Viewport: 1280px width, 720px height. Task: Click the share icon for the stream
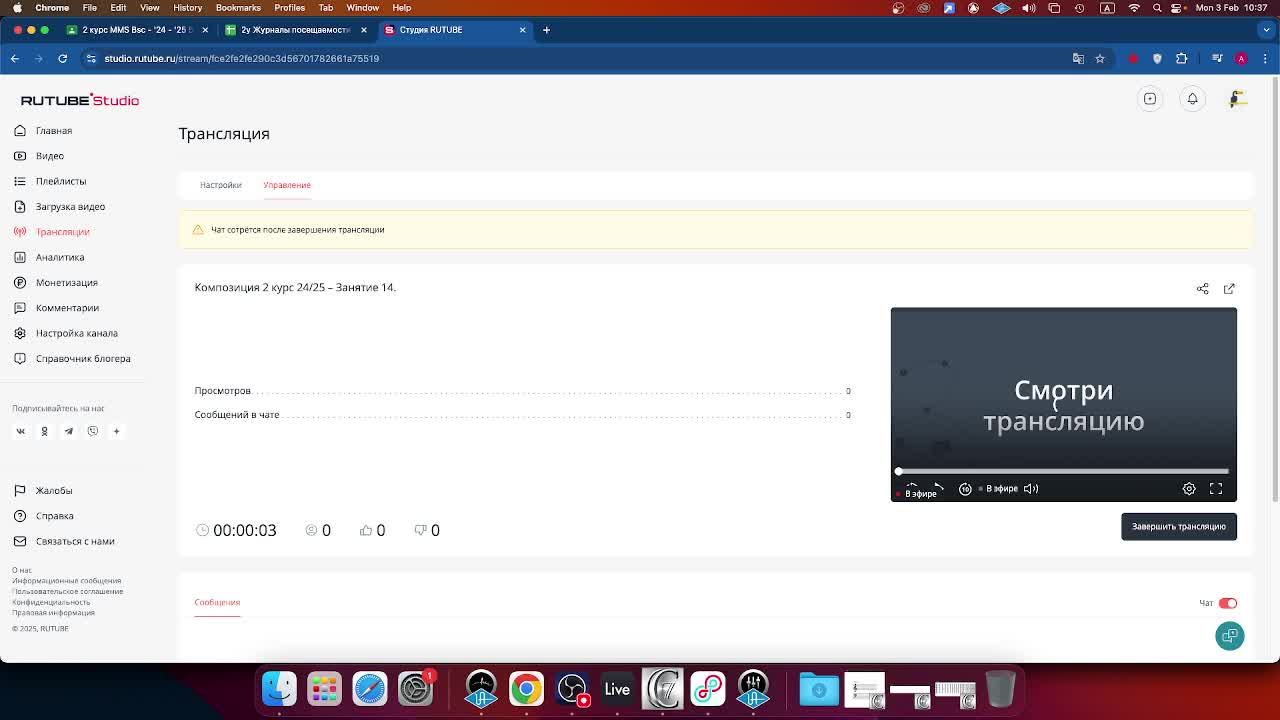[1203, 289]
